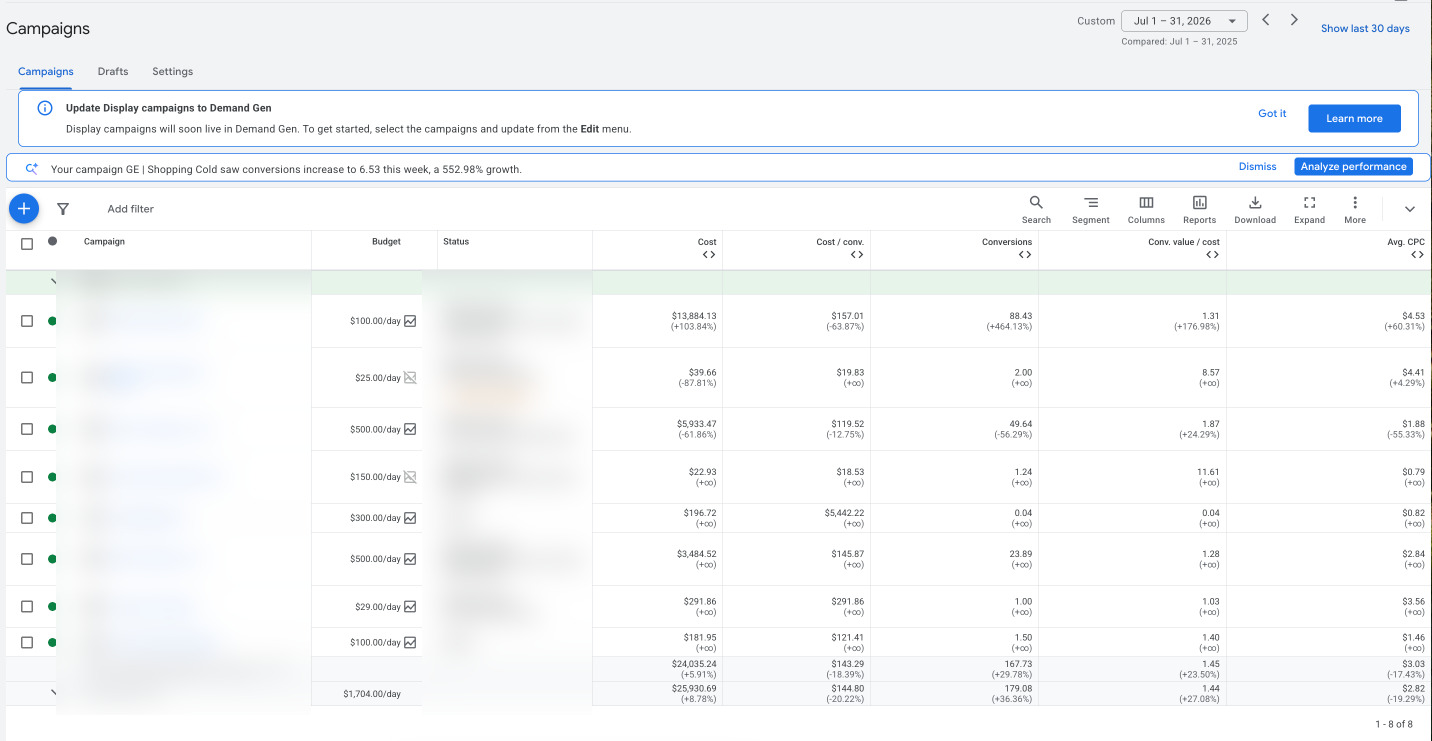Open the Columns tool

[1146, 210]
